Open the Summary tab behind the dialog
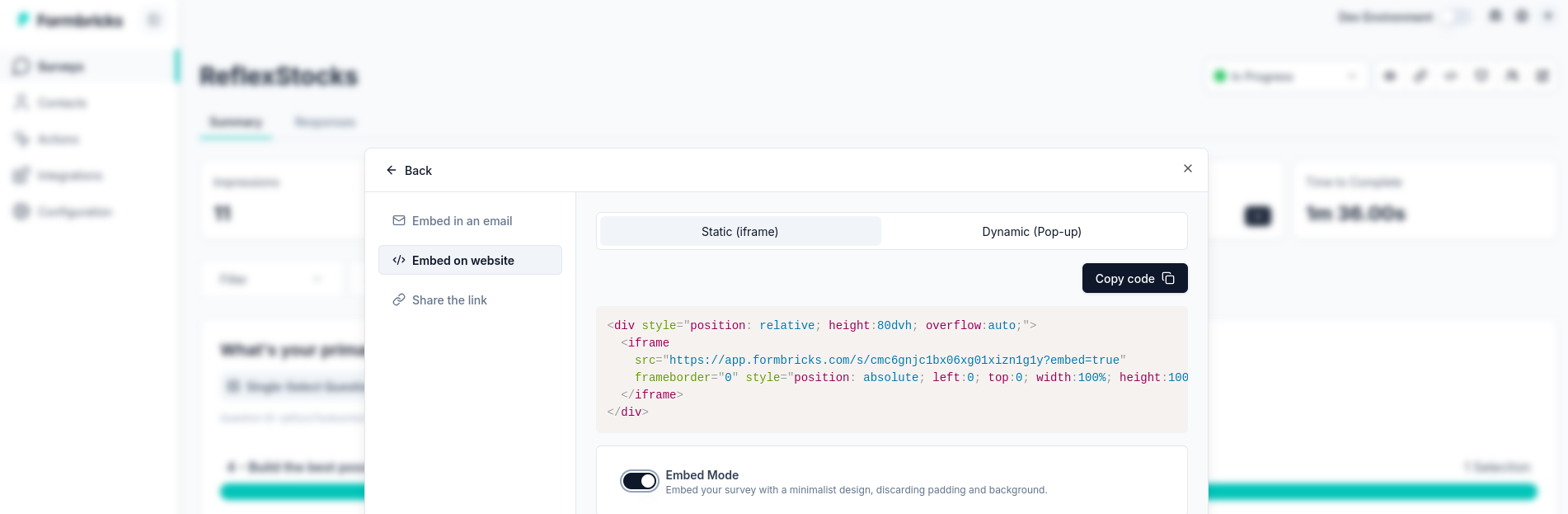 tap(236, 122)
